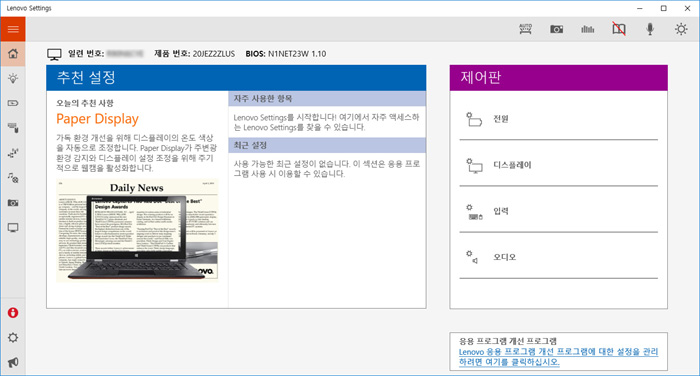The height and width of the screenshot is (376, 700).
Task: Toggle the AUTO keyboard backlight toolbar icon
Action: point(525,29)
